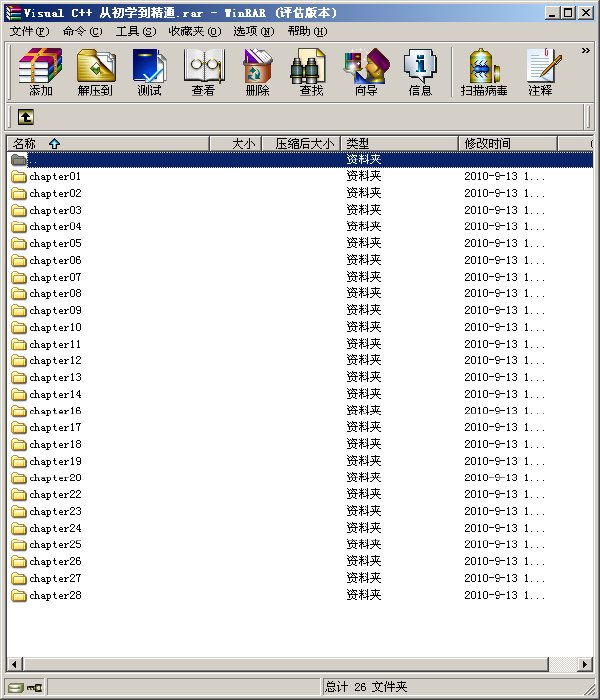Select the chapter19 folder name
The image size is (600, 700).
(55, 462)
